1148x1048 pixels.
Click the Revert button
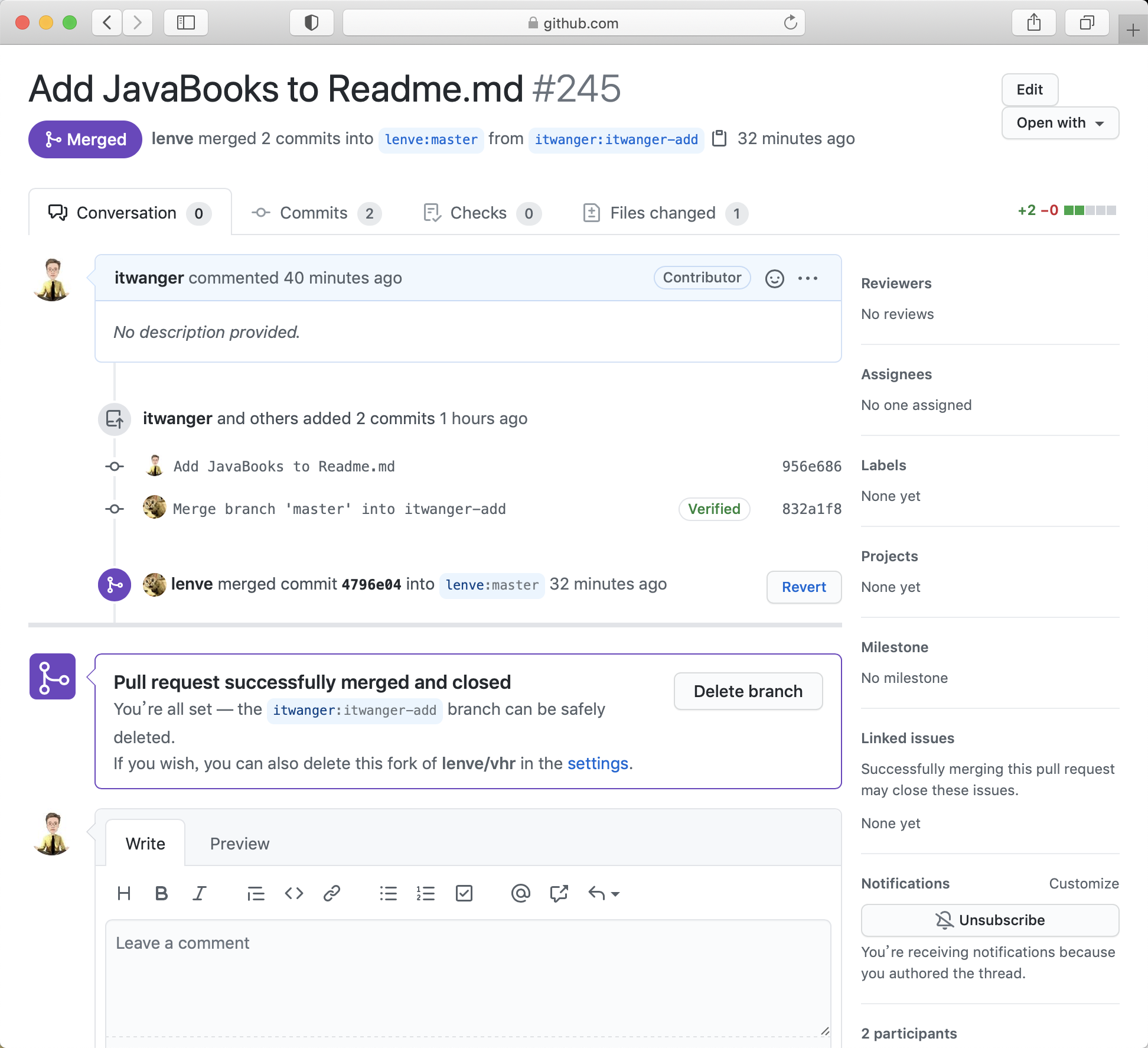(803, 587)
